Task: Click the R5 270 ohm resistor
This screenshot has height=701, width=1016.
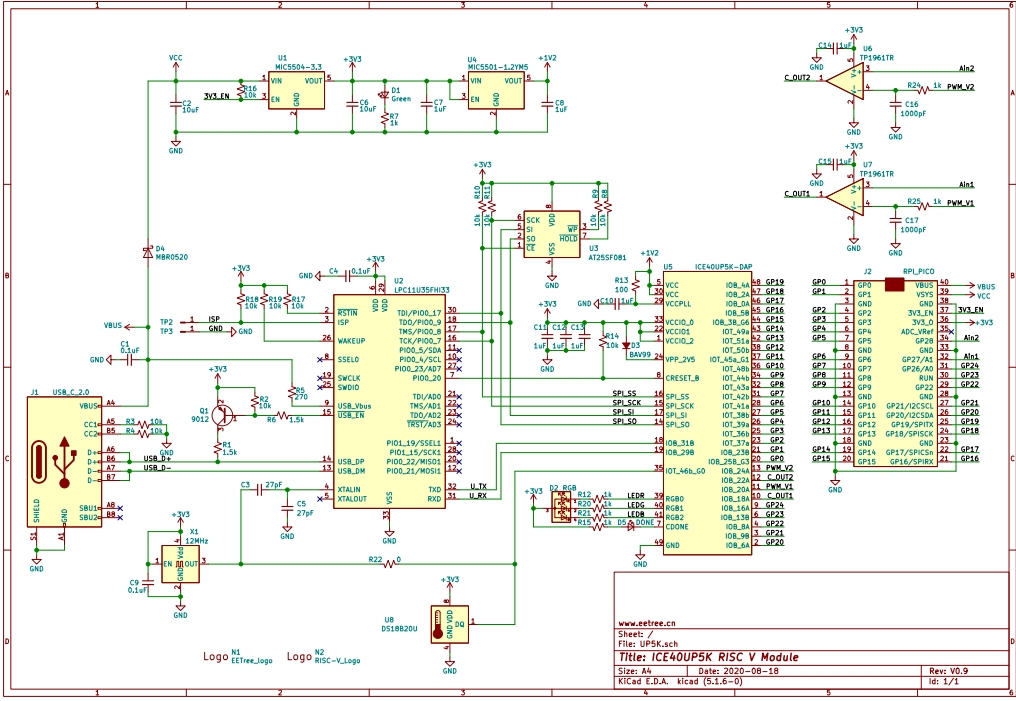Action: coord(292,393)
